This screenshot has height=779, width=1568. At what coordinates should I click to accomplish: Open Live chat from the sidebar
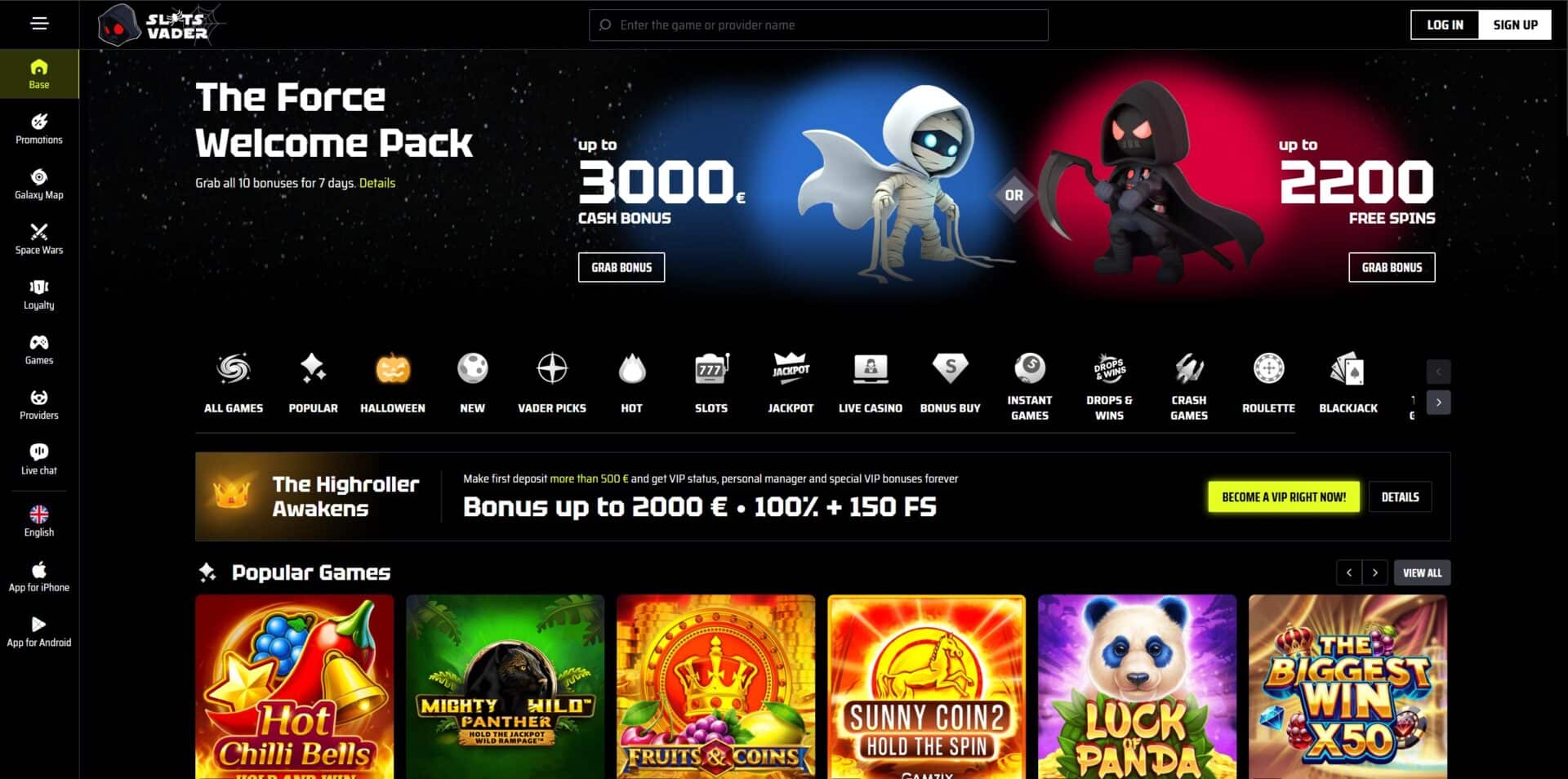pos(39,460)
